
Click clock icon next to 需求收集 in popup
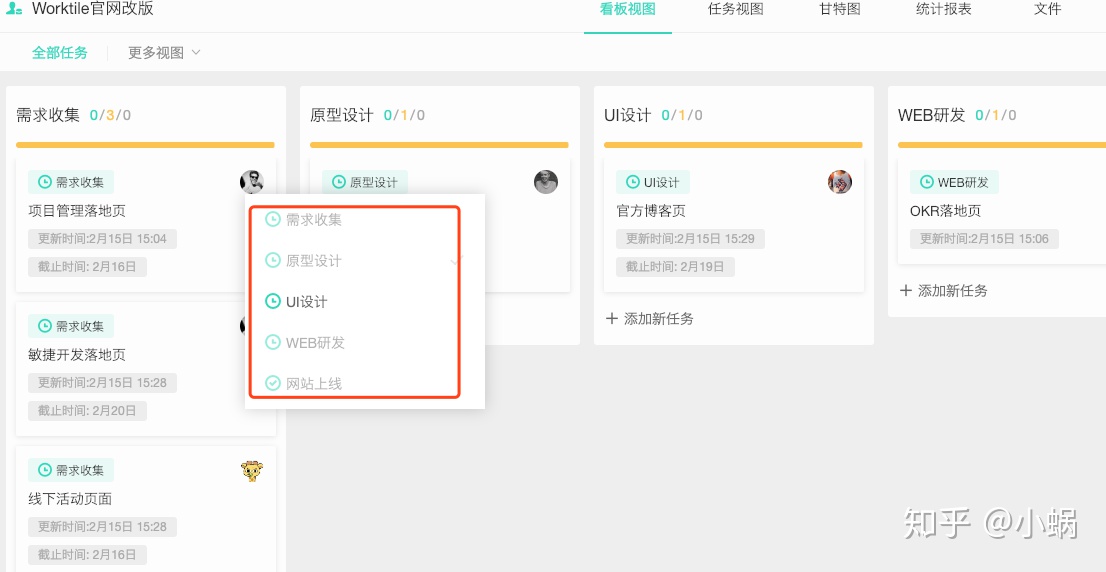coord(272,219)
